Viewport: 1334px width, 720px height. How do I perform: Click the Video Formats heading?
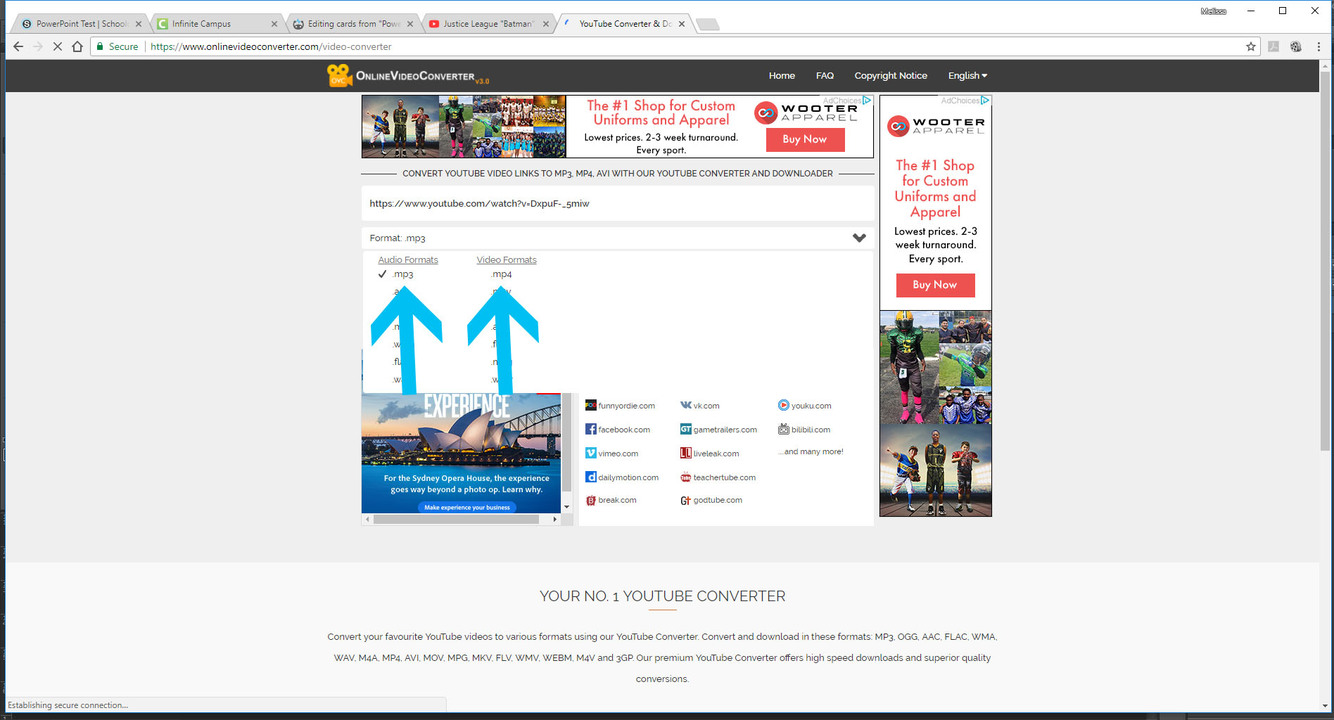(x=507, y=260)
